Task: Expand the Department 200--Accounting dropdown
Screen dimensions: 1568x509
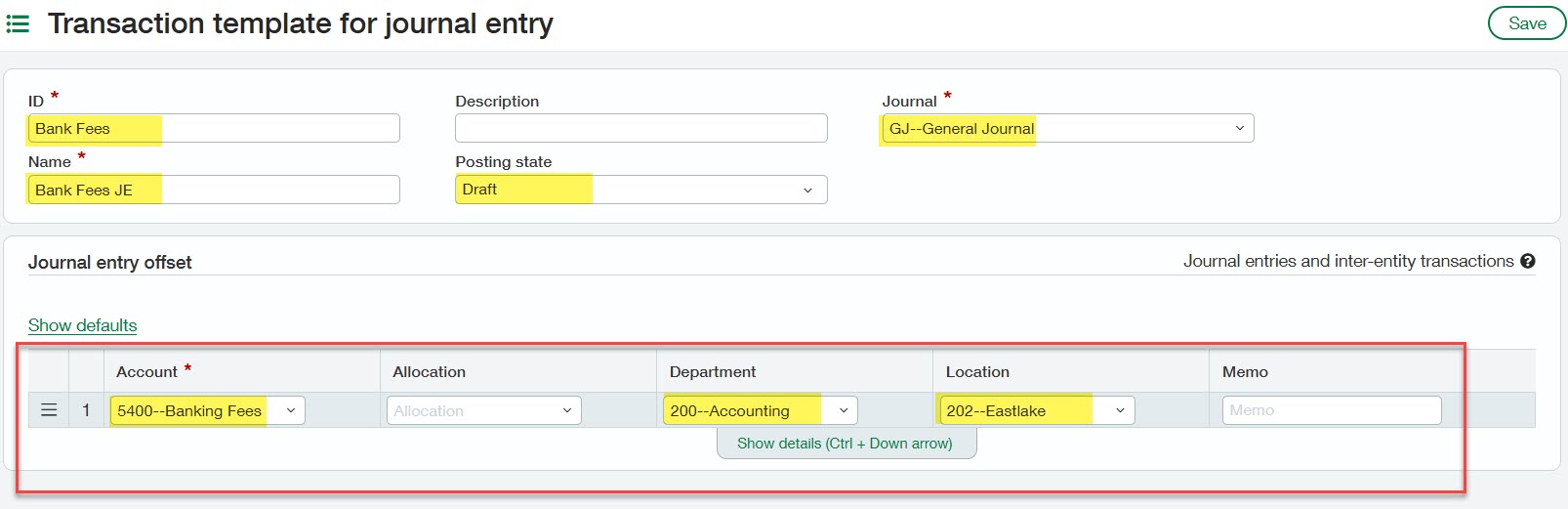Action: coord(844,410)
